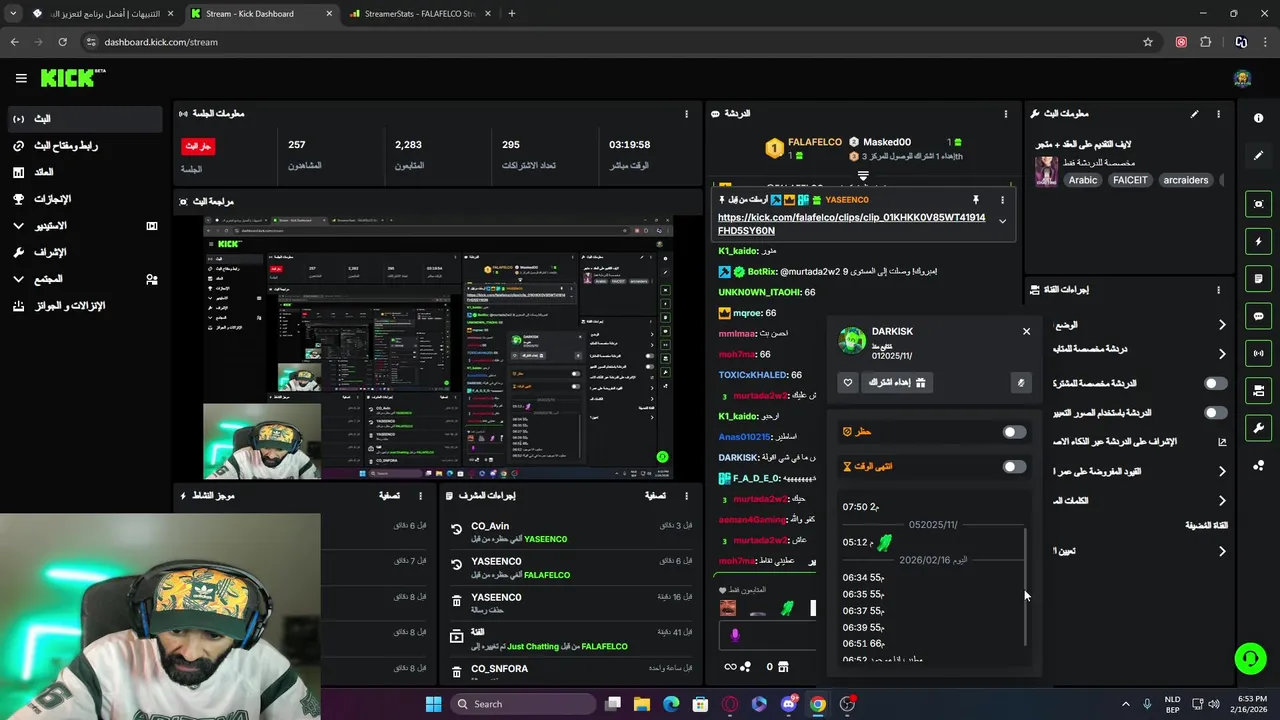Click the external link icon on the AI moderation row
The width and height of the screenshot is (1280, 720).
(1222, 441)
